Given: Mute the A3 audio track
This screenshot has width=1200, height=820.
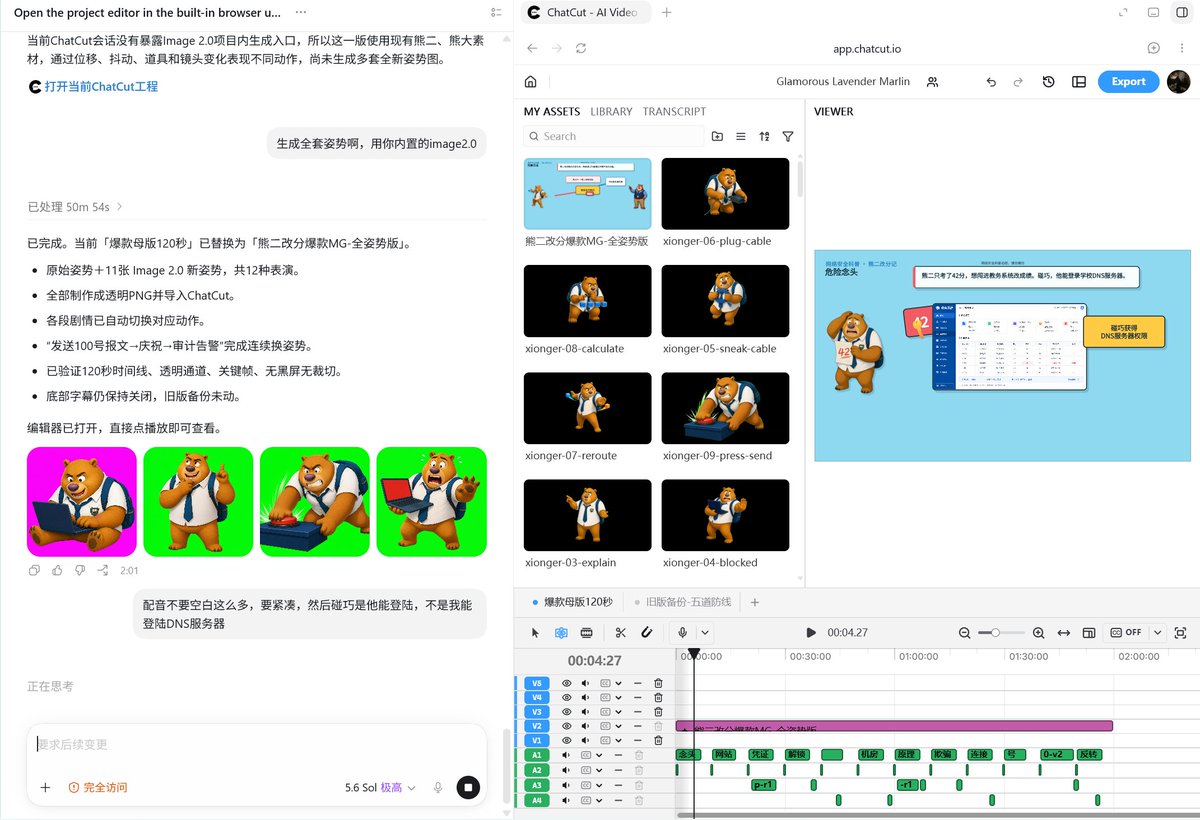Looking at the screenshot, I should coord(566,785).
